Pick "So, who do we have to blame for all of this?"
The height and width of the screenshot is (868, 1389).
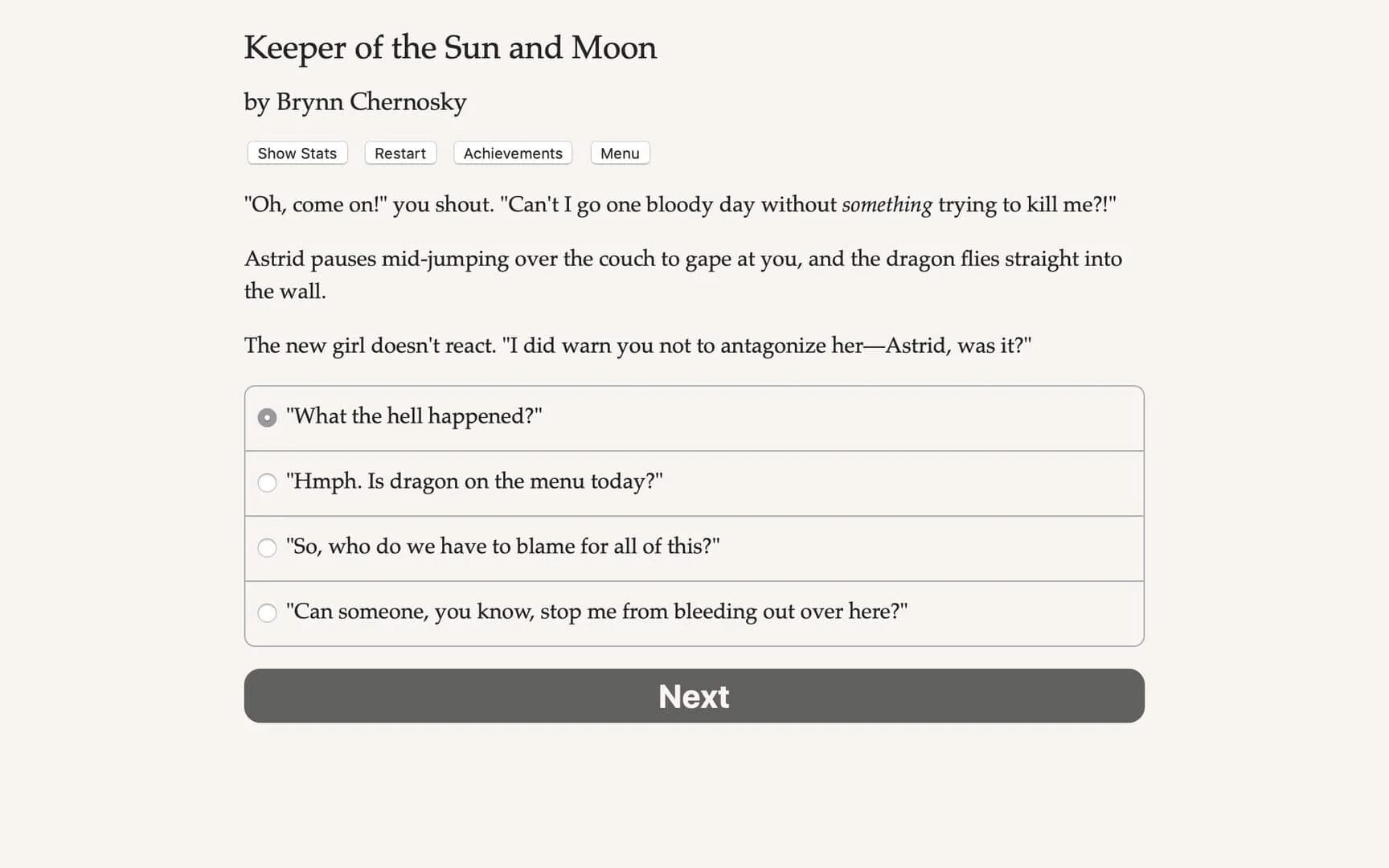click(x=502, y=547)
